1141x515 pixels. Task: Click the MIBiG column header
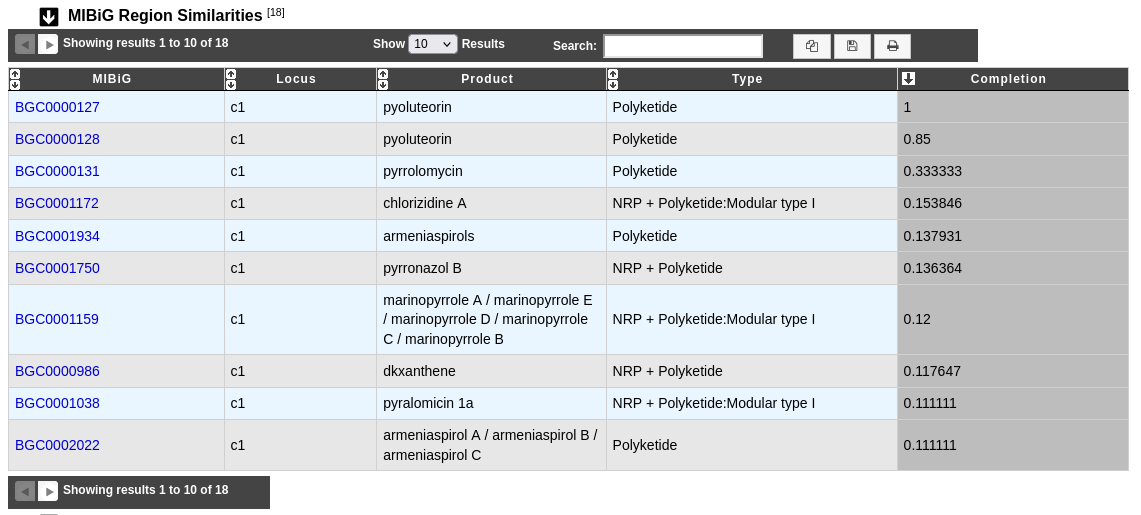[116, 79]
